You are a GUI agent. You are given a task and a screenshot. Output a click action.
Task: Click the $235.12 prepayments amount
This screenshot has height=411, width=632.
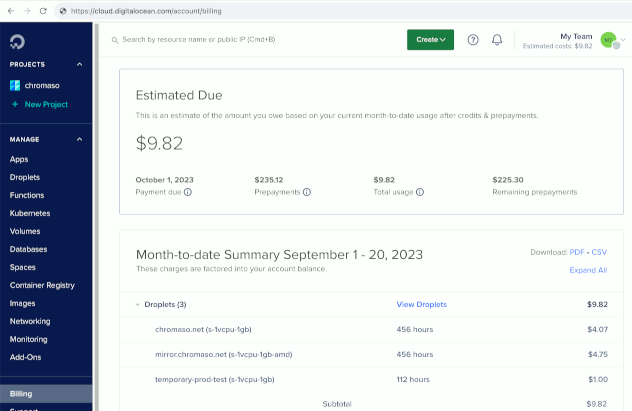pos(269,180)
